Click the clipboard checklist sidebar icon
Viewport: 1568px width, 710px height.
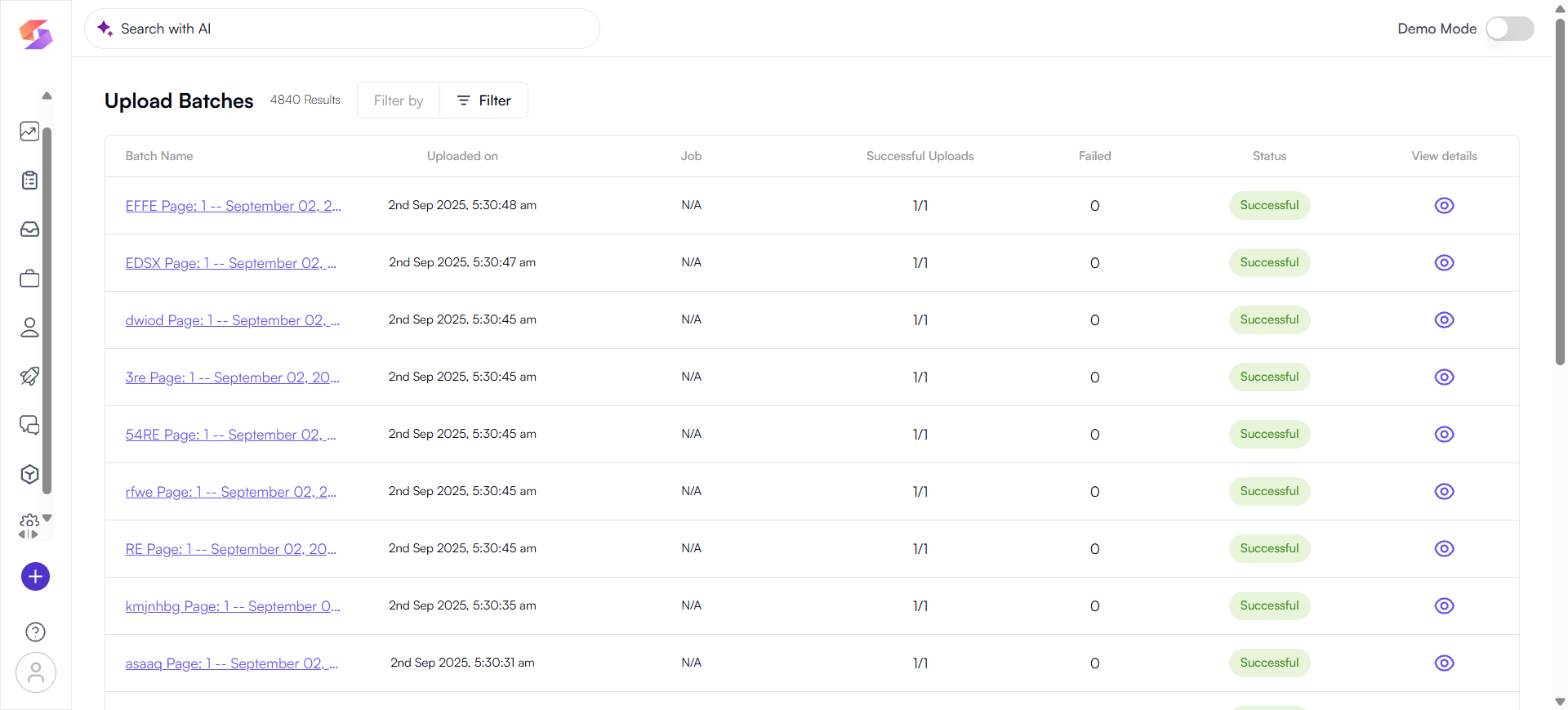click(29, 181)
